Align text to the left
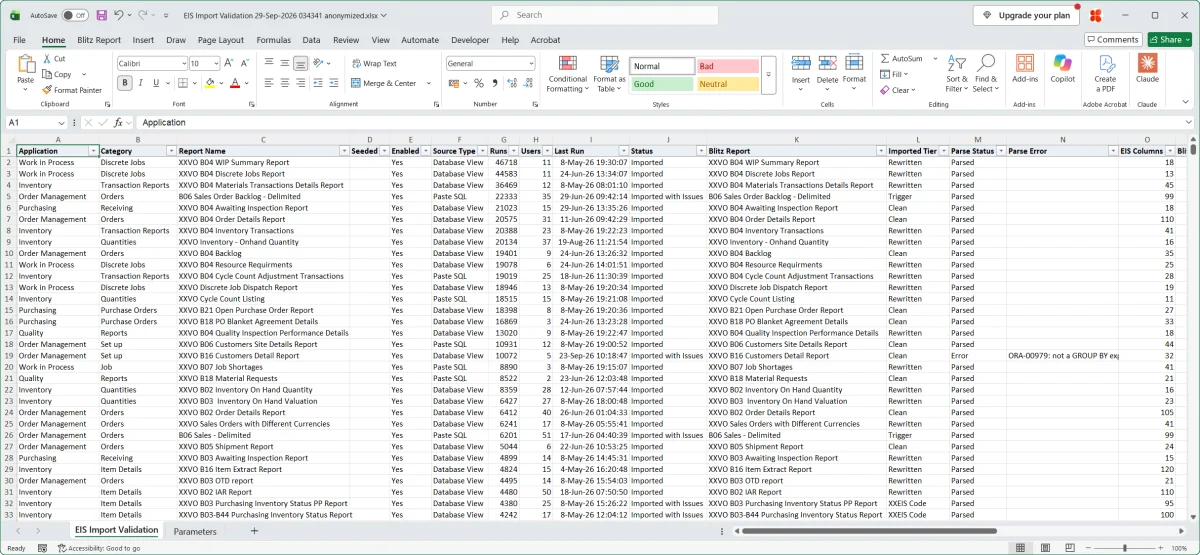 270,83
